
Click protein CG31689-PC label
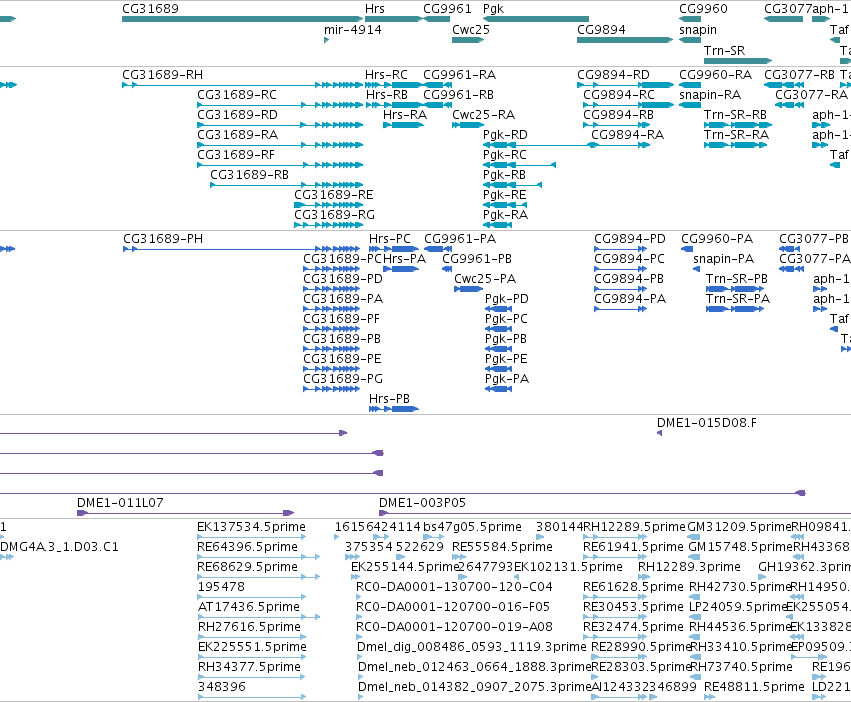tap(343, 258)
